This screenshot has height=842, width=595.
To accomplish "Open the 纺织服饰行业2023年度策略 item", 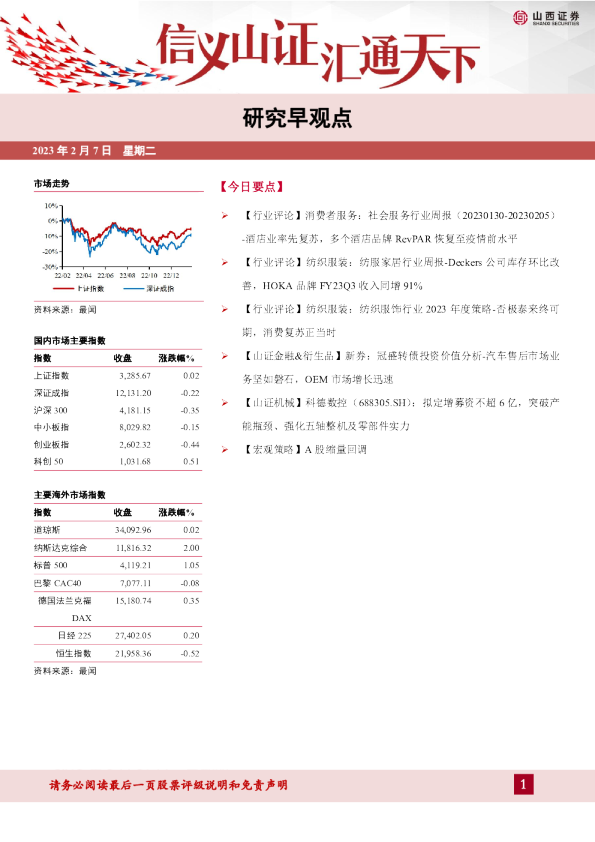I will click(401, 321).
